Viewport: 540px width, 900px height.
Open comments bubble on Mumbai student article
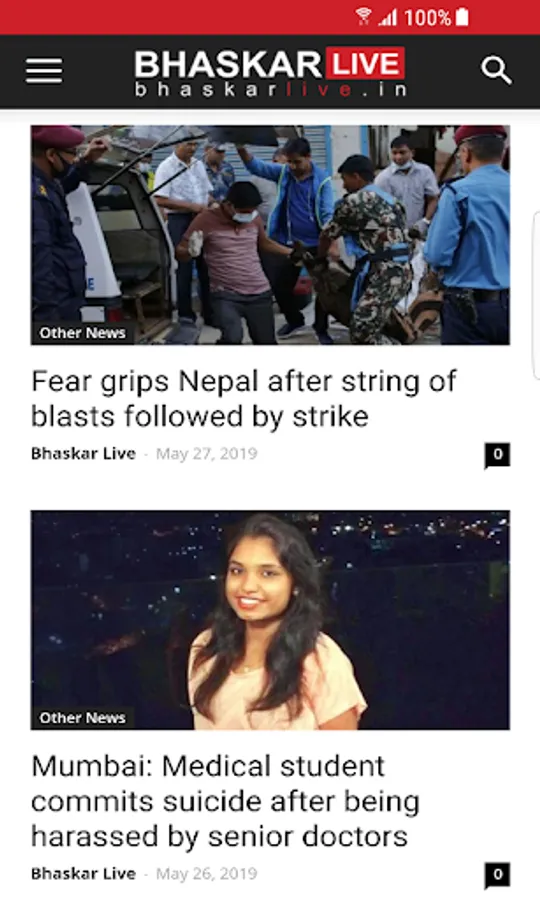click(497, 875)
